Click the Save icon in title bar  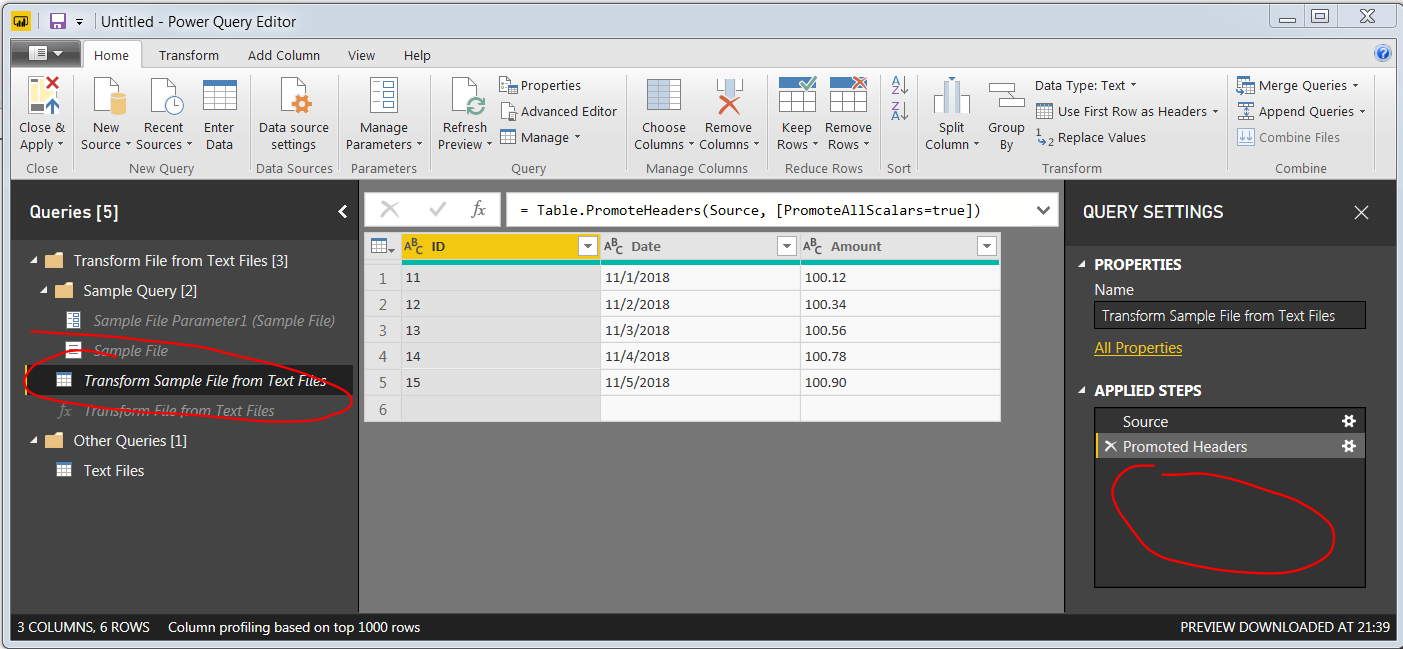coord(58,21)
